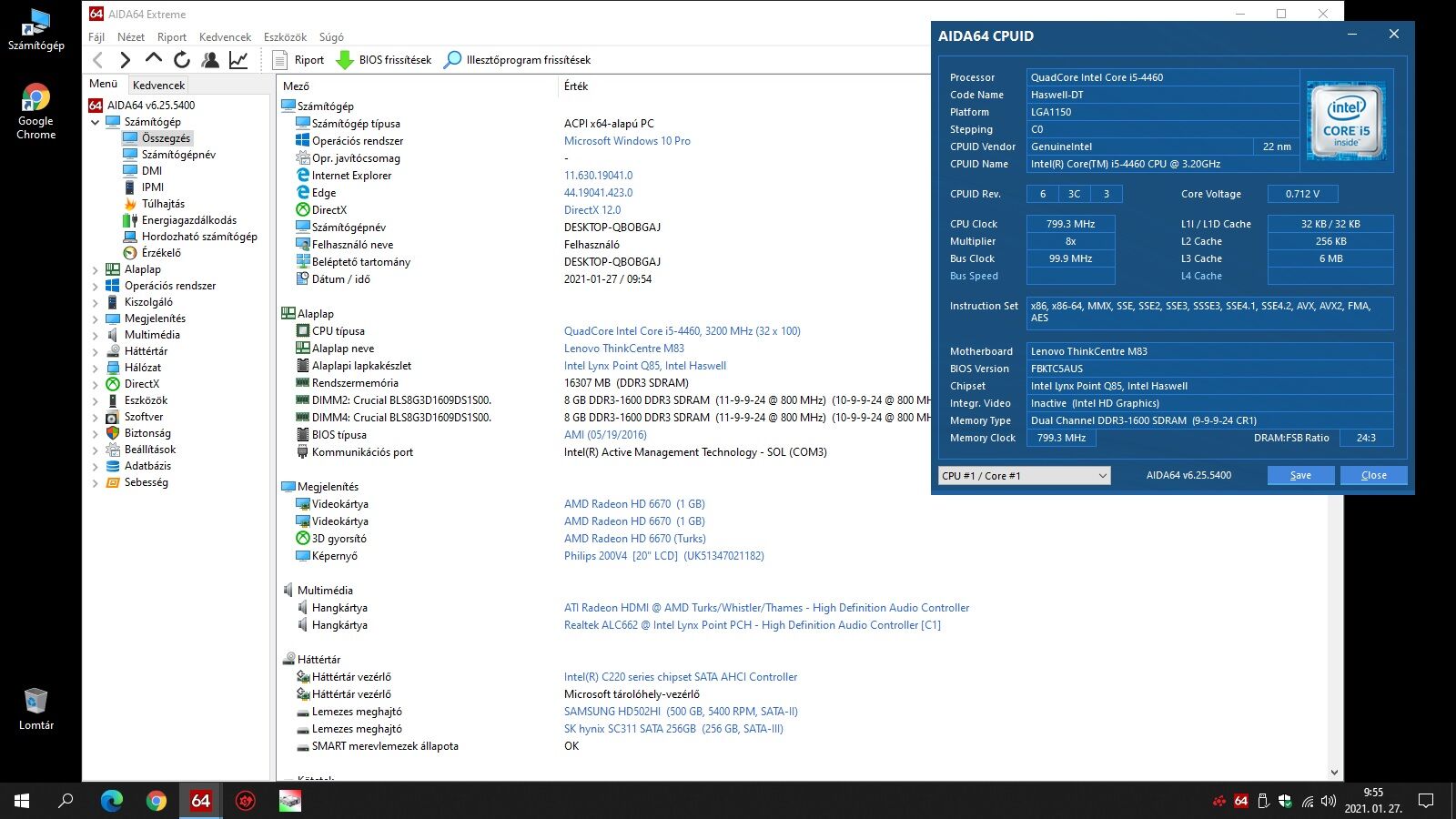Expand the Hálózat tree node
1456x819 pixels.
click(96, 368)
